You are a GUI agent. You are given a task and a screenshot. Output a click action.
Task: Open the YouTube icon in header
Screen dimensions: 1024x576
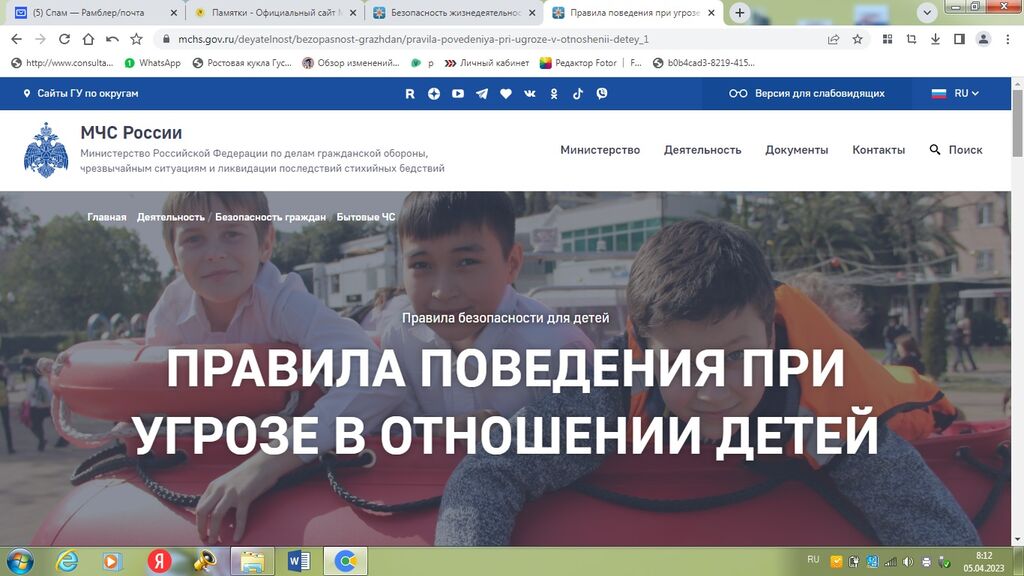point(458,93)
